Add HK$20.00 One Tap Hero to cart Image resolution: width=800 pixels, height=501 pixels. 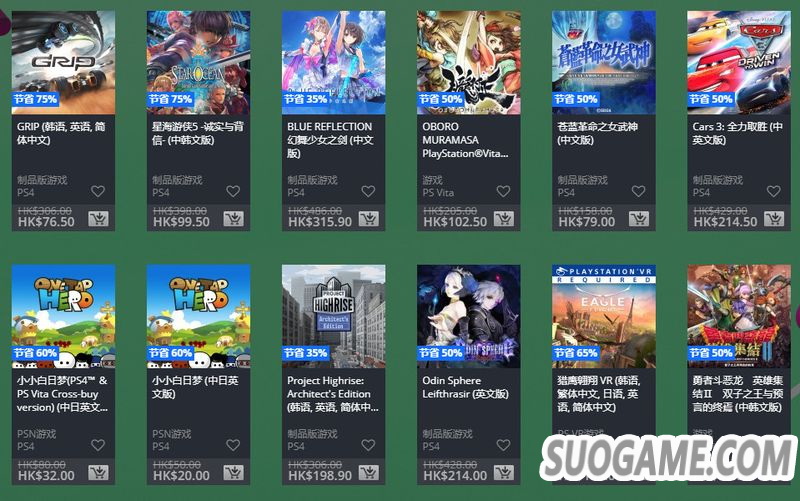[x=233, y=473]
